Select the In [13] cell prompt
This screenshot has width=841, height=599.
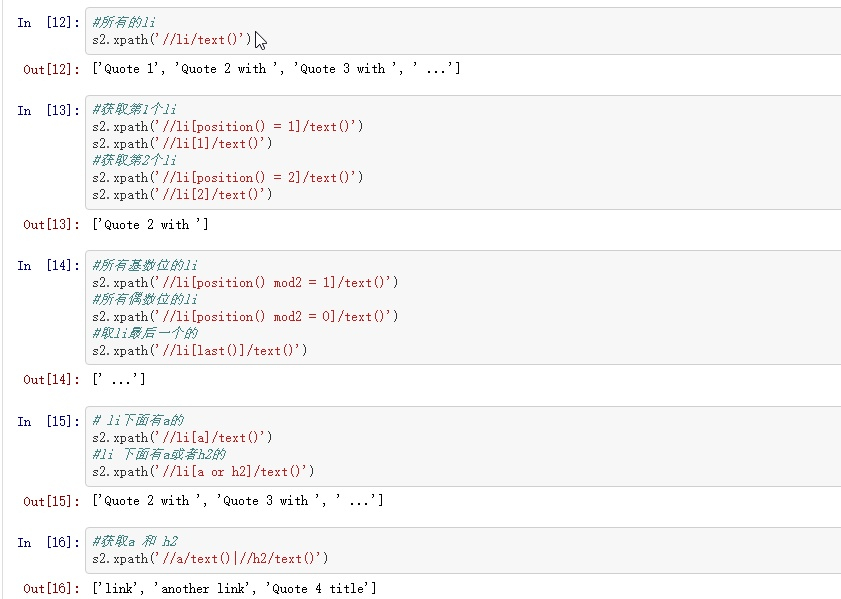(47, 110)
